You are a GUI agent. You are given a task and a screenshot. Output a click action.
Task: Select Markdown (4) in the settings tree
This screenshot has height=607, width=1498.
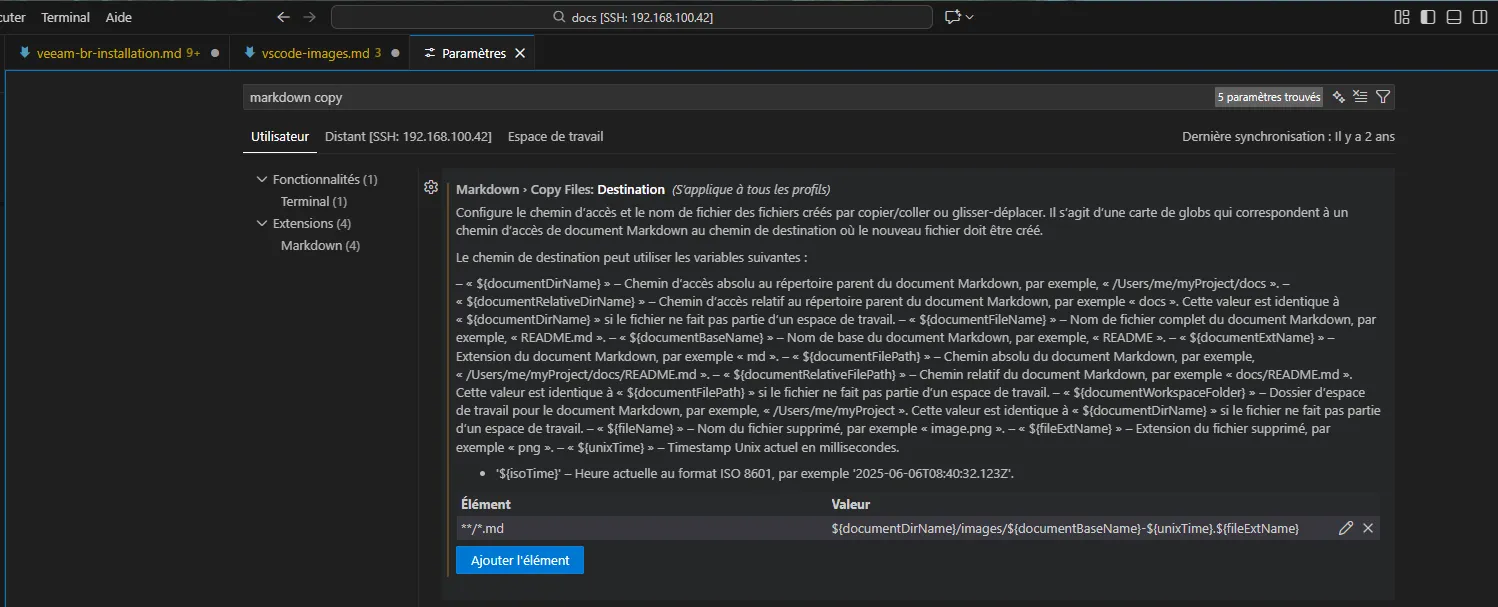320,246
